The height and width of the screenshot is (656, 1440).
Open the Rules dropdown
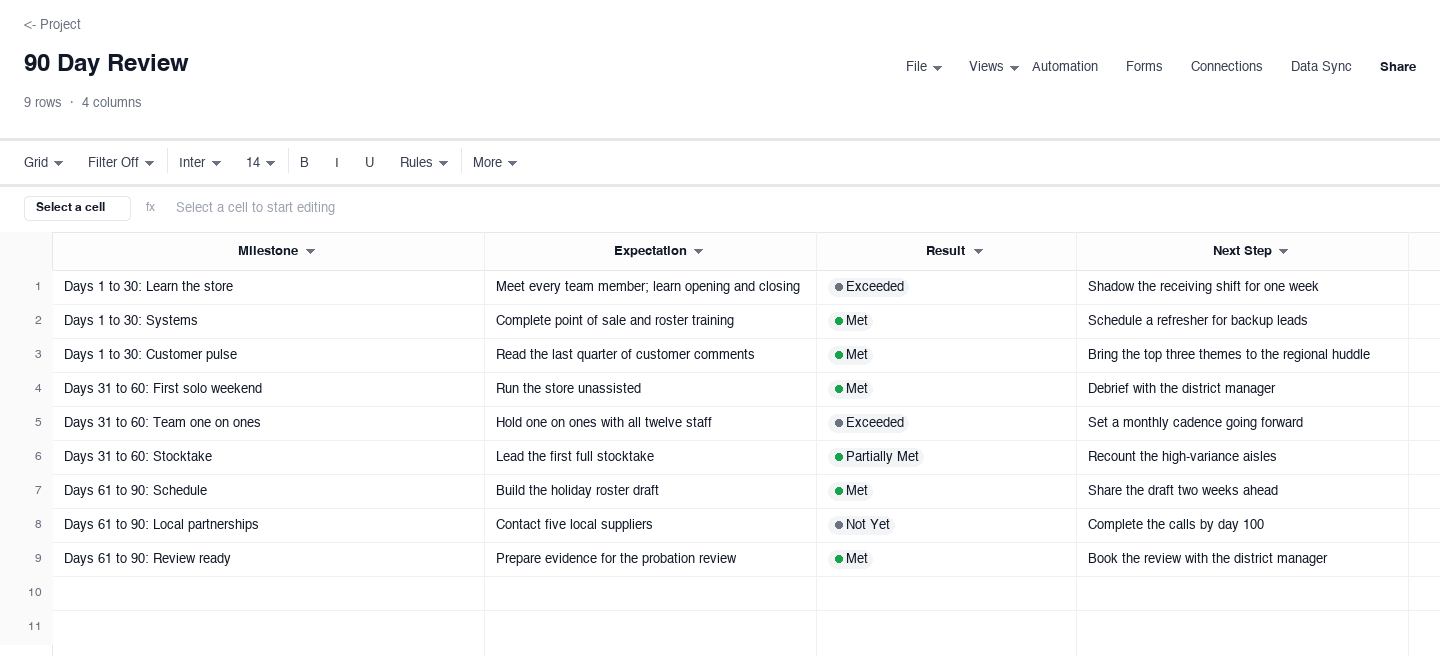coord(424,163)
